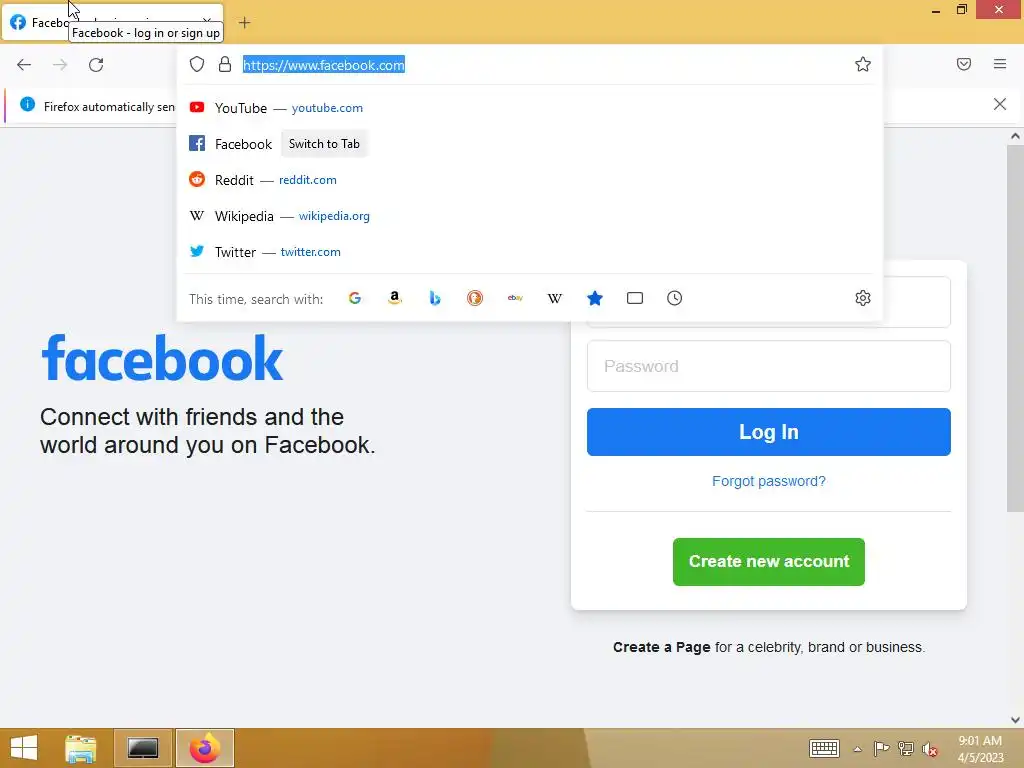Open the on-screen keyboard tray icon
Viewport: 1024px width, 768px height.
coord(824,748)
